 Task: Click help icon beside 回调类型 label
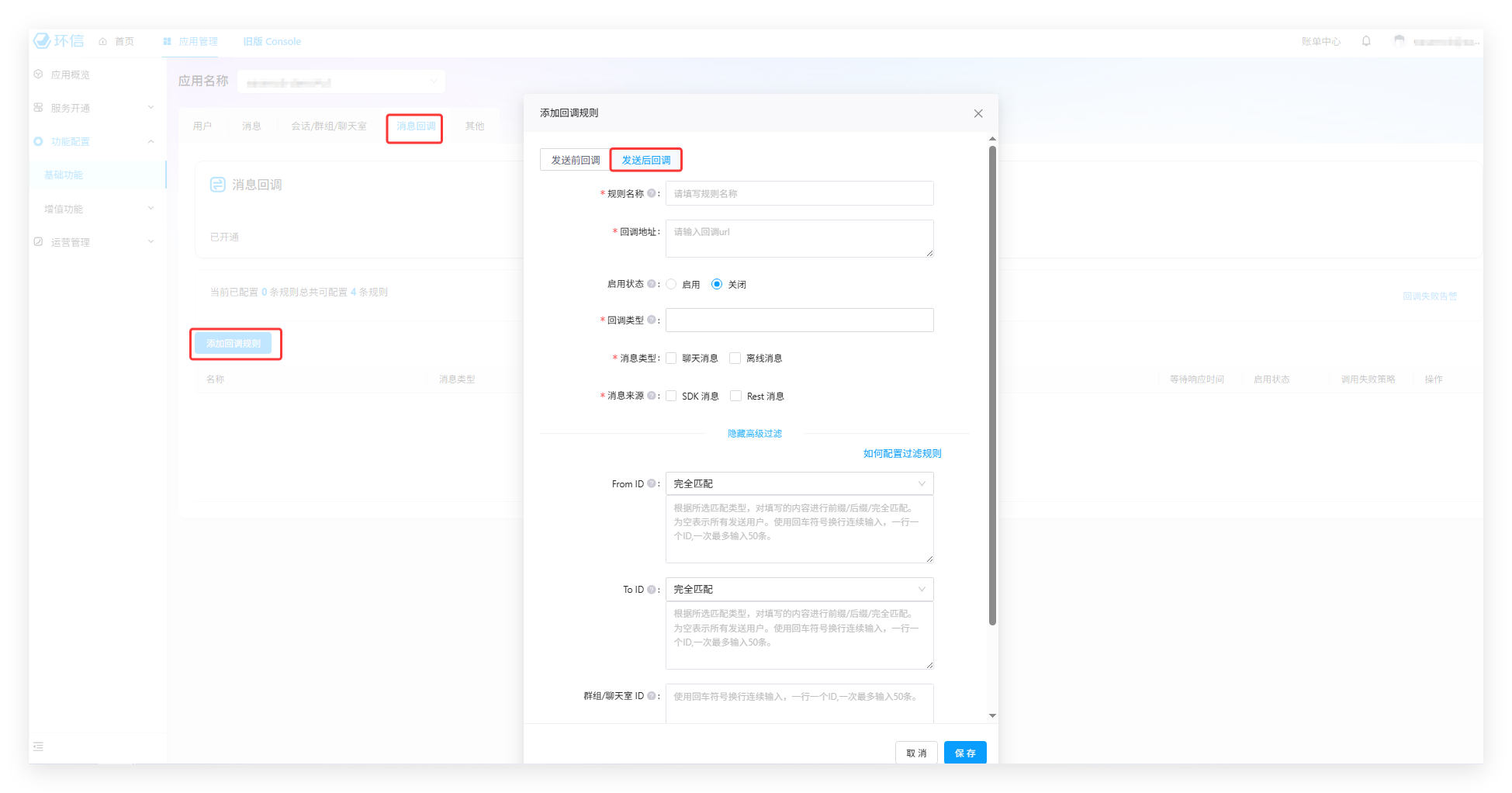point(652,320)
